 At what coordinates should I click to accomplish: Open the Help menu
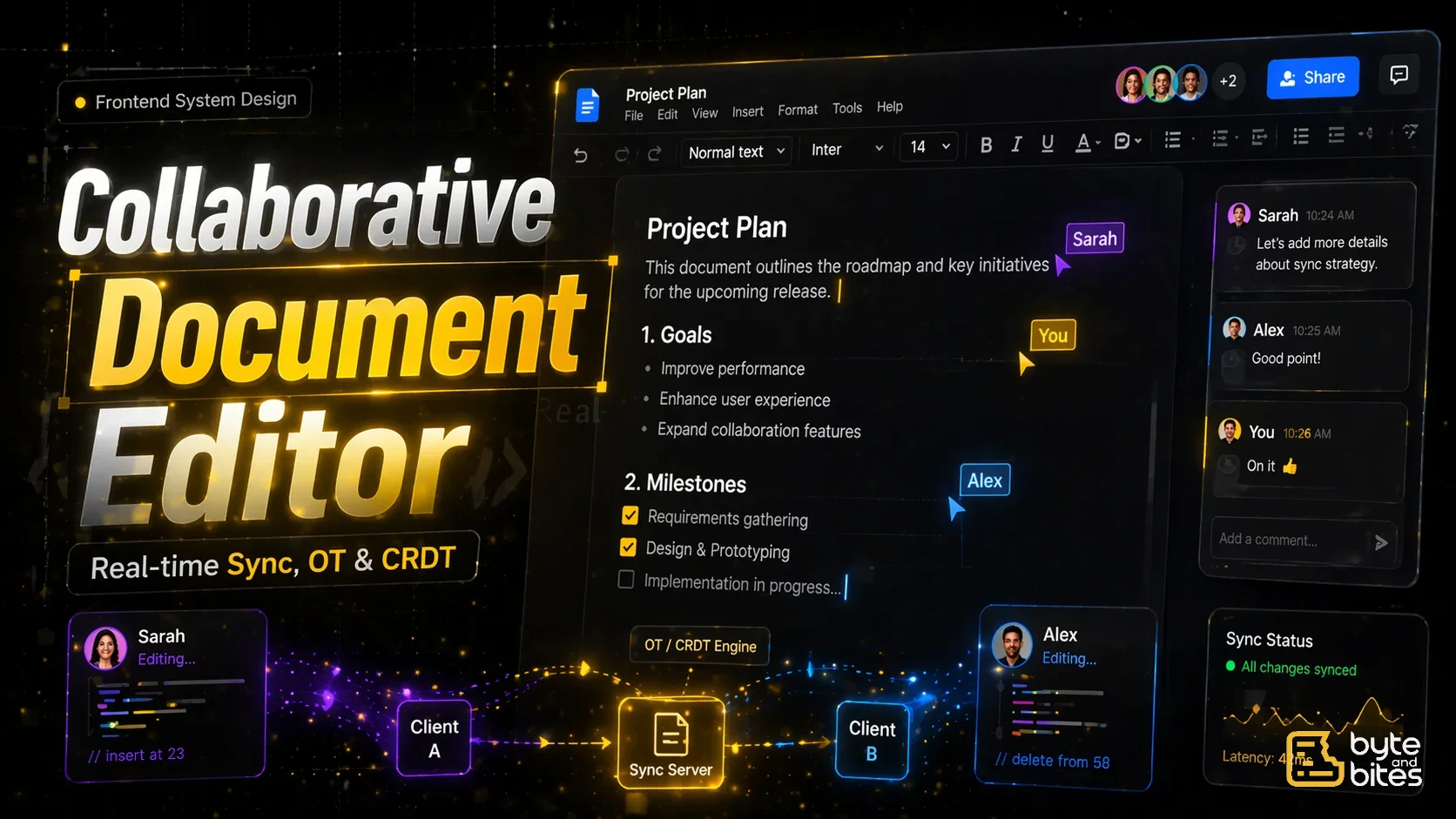(890, 106)
